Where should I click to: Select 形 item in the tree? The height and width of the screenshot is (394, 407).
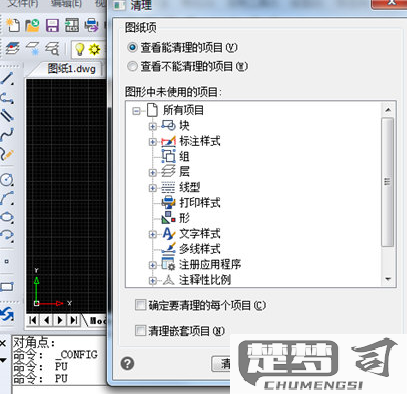tap(184, 218)
